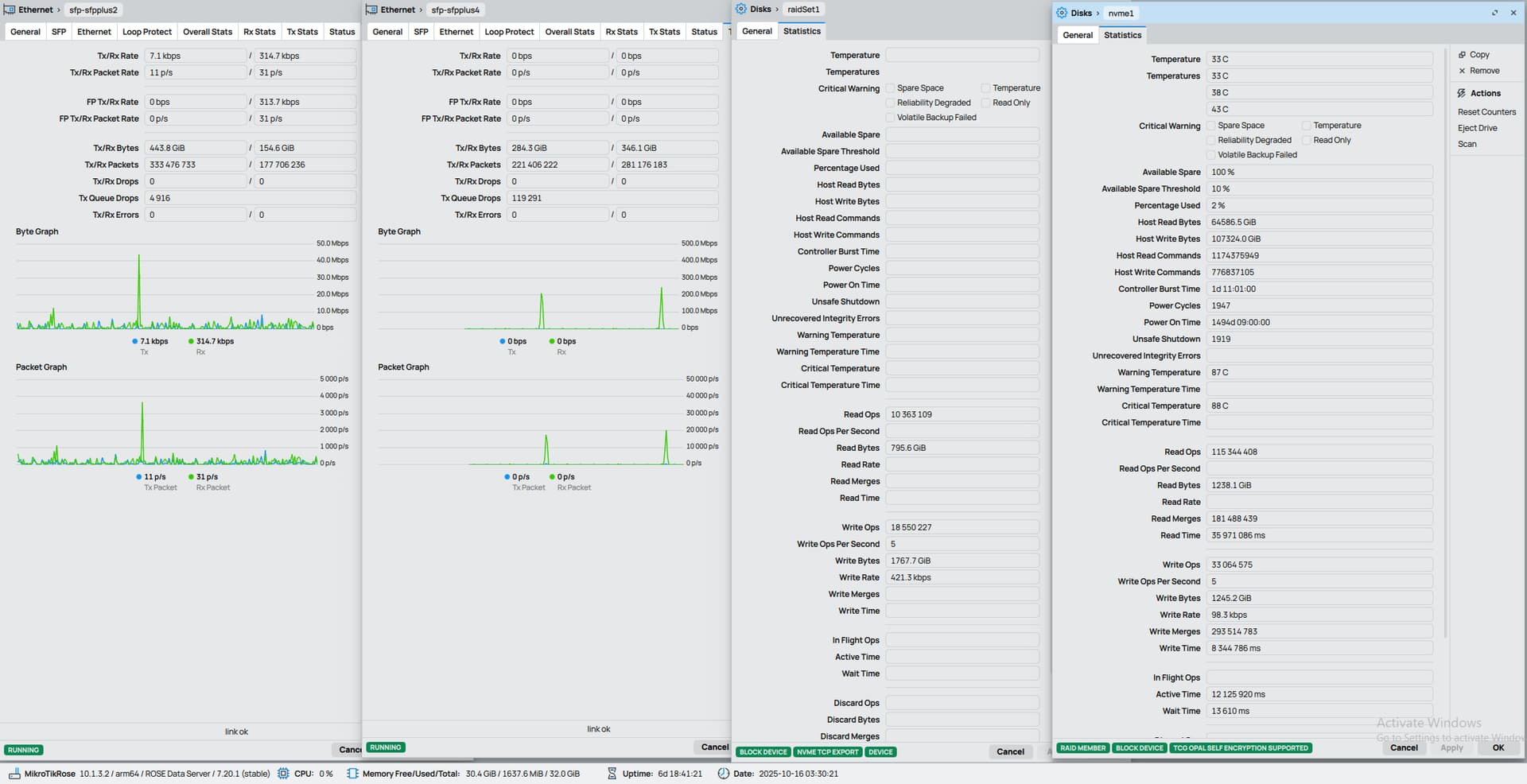Viewport: 1527px width, 784px height.
Task: Click the Scan action
Action: pos(1467,144)
